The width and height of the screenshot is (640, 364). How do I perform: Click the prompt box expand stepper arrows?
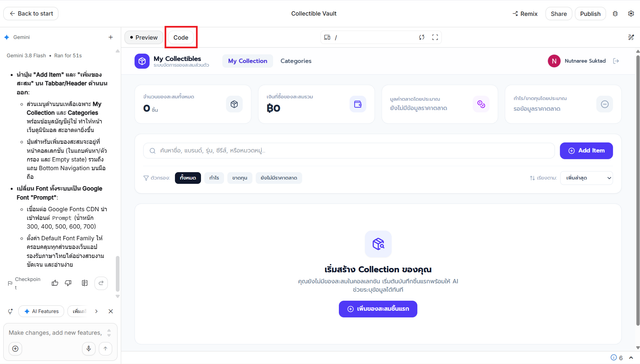[109, 333]
